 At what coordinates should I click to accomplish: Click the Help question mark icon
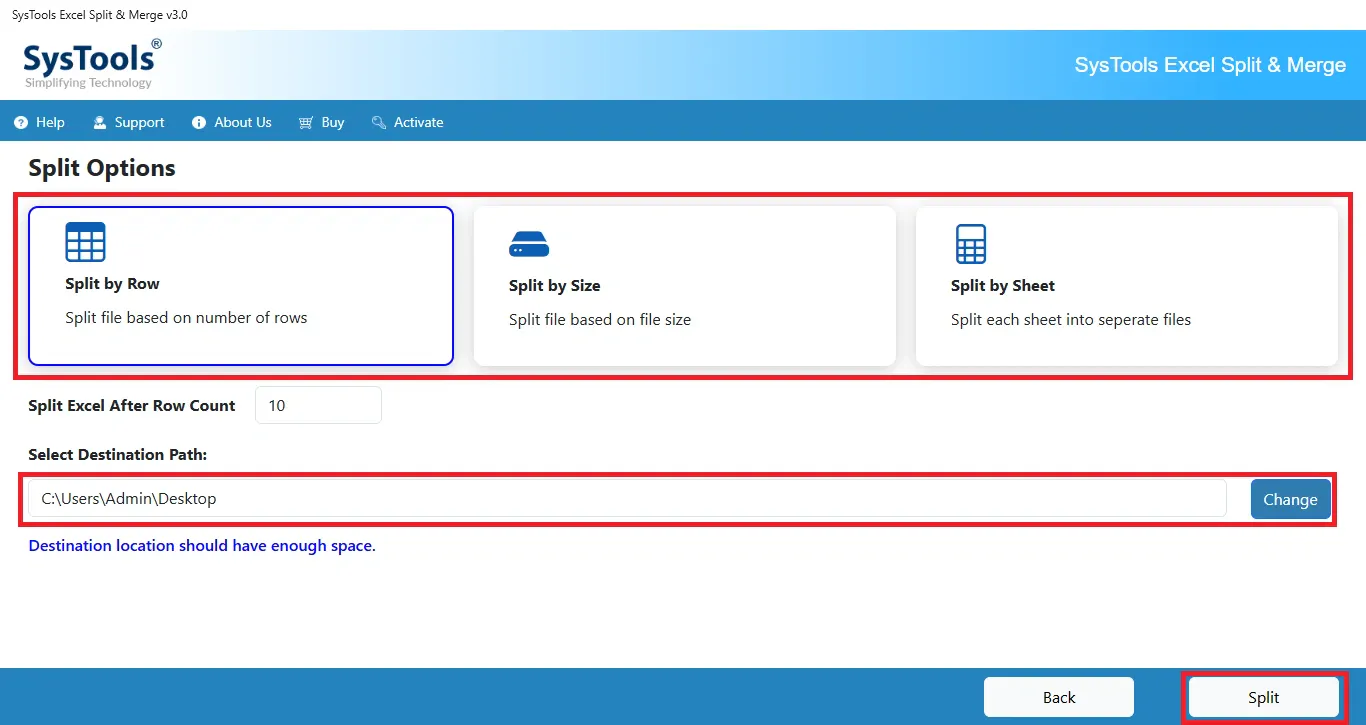21,123
